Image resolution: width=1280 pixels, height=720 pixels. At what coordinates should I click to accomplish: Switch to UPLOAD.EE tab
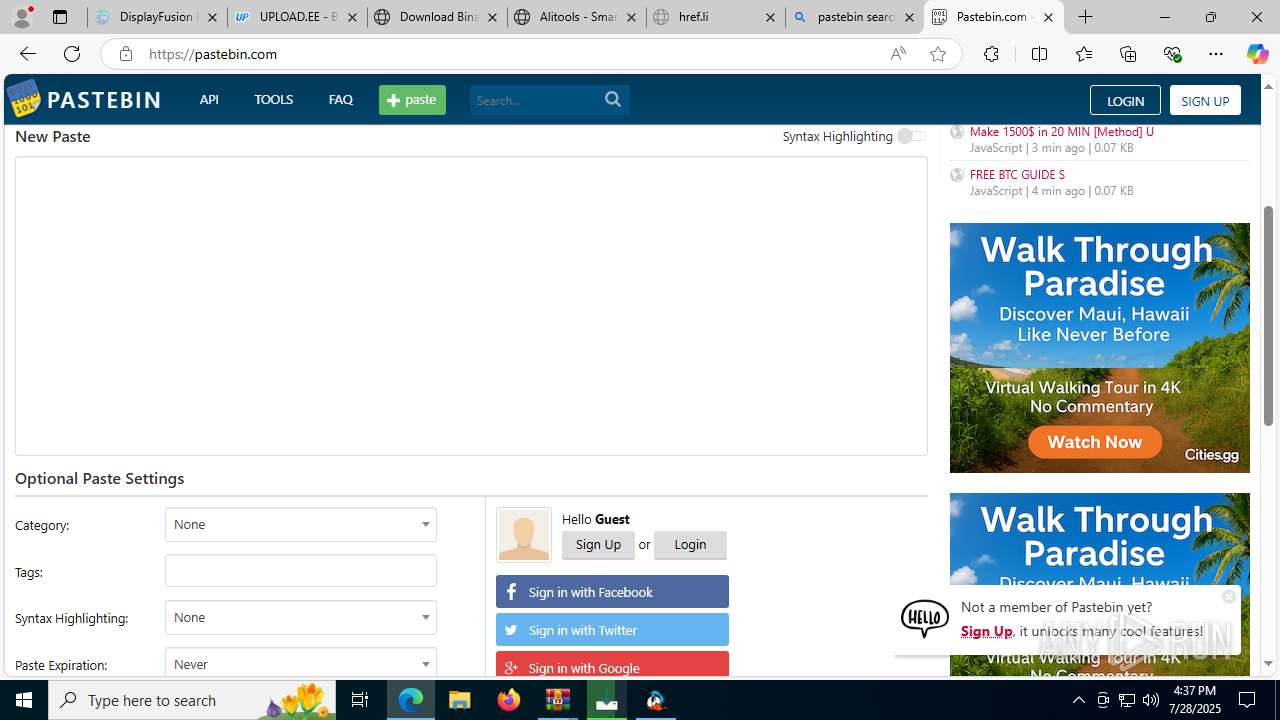click(x=297, y=17)
